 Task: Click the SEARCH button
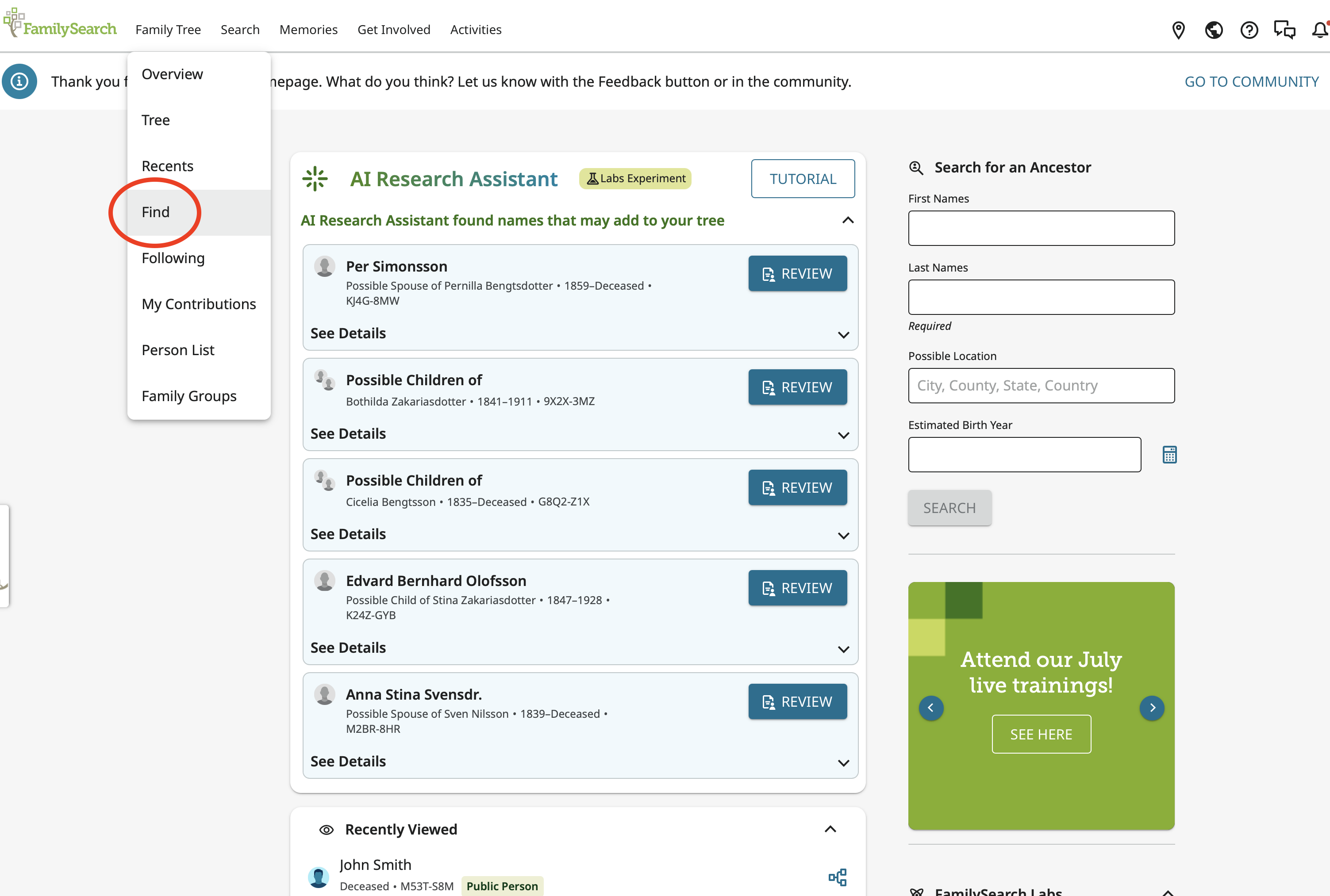949,508
